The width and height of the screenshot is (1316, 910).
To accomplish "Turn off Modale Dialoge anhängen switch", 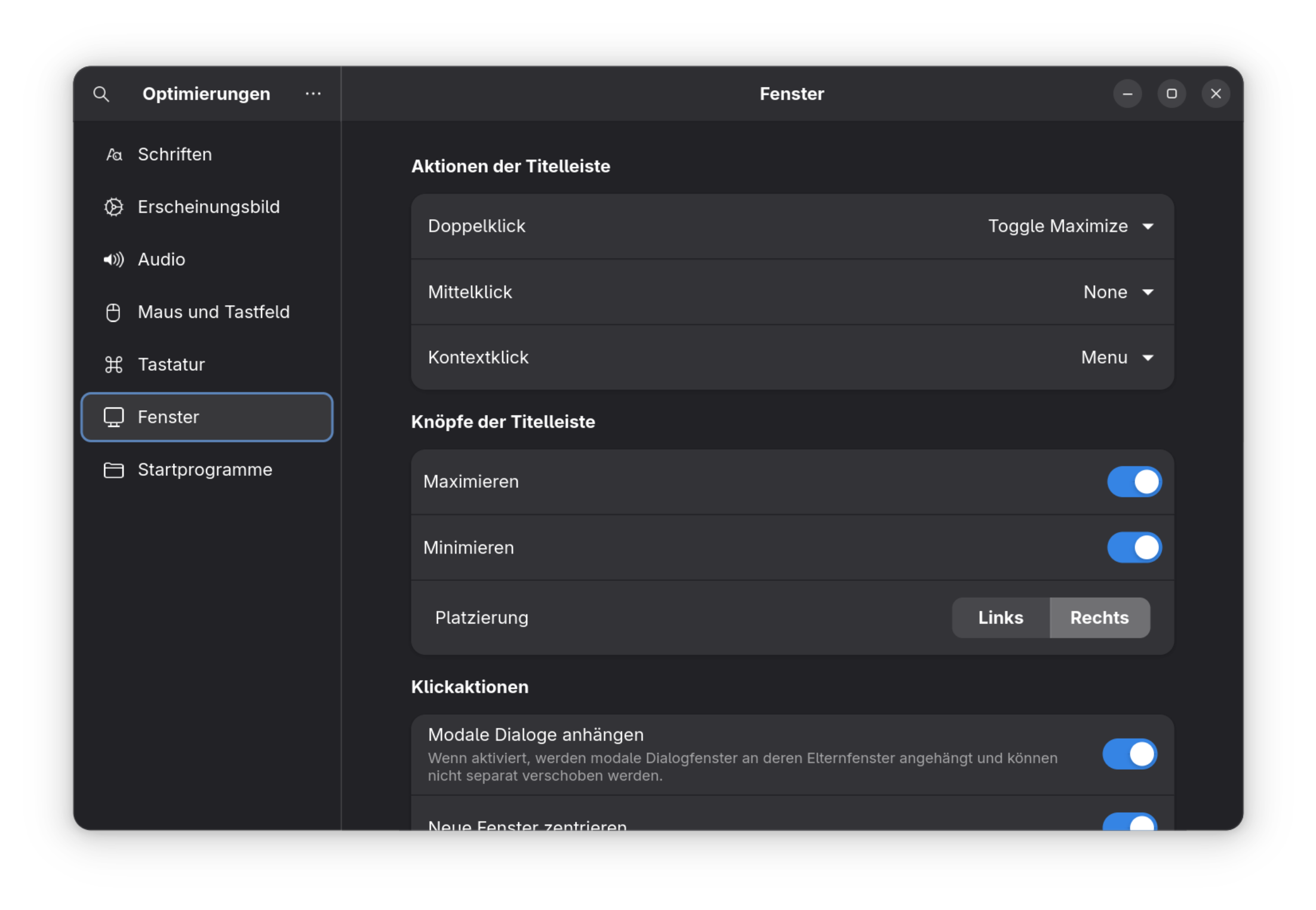I will point(1129,754).
